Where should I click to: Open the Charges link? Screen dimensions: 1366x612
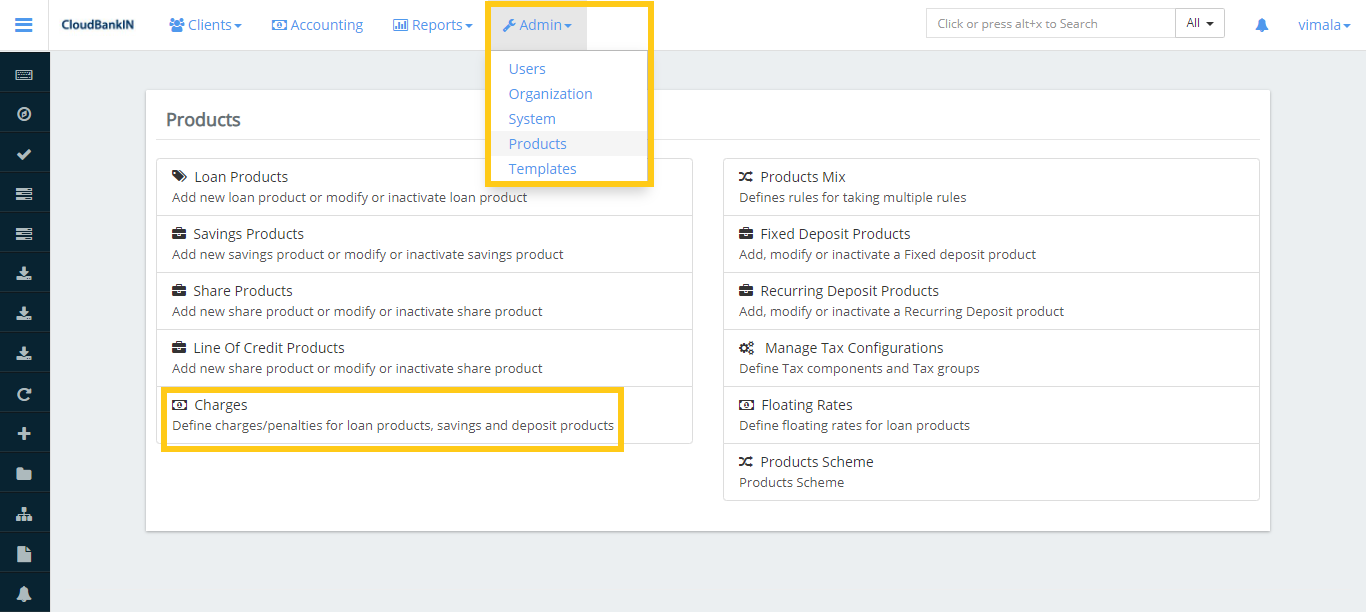point(220,405)
